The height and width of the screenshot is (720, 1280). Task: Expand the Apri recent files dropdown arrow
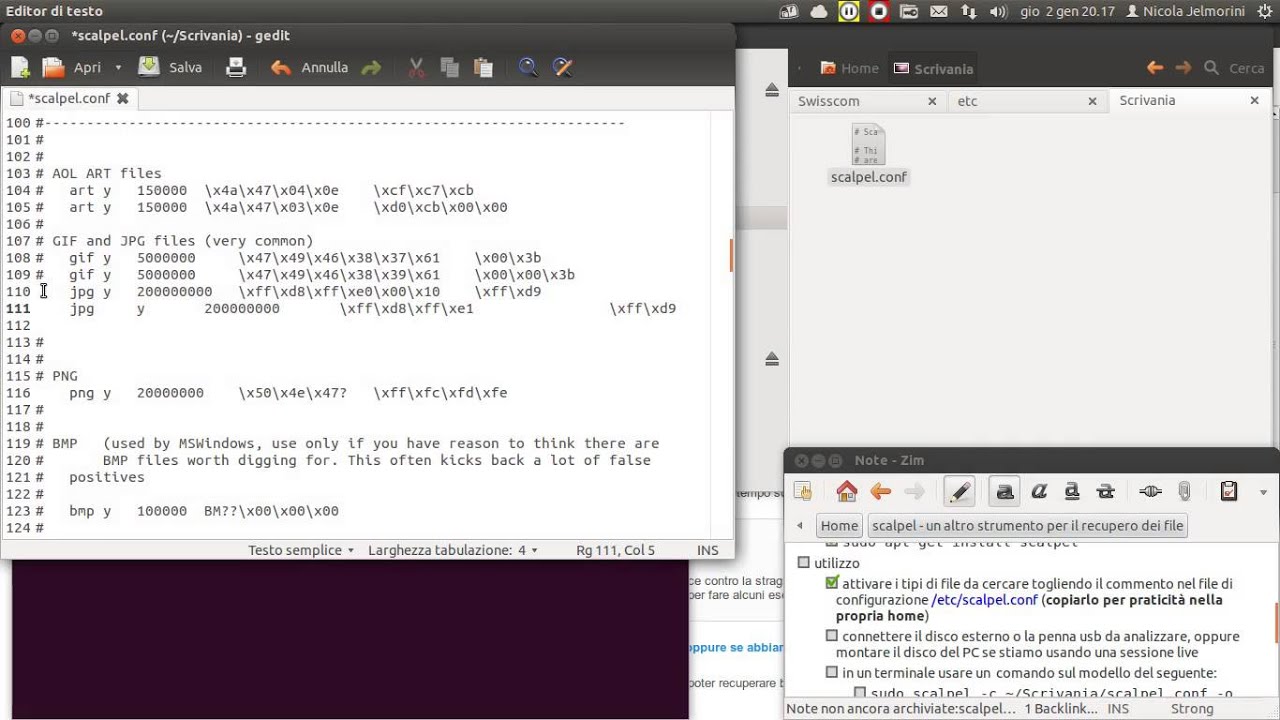pos(118,68)
